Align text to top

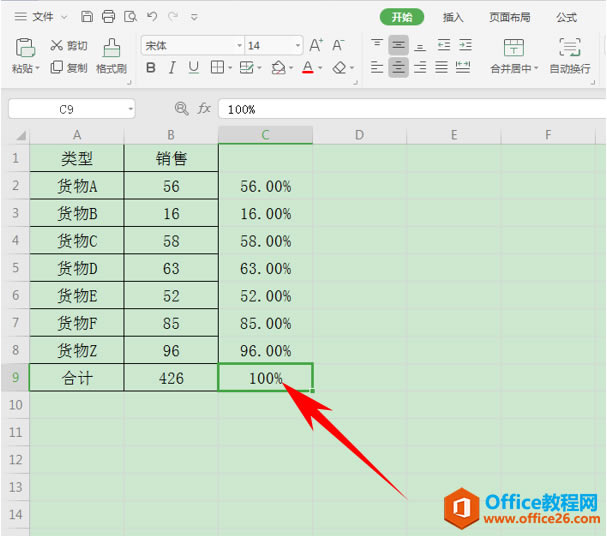click(377, 45)
